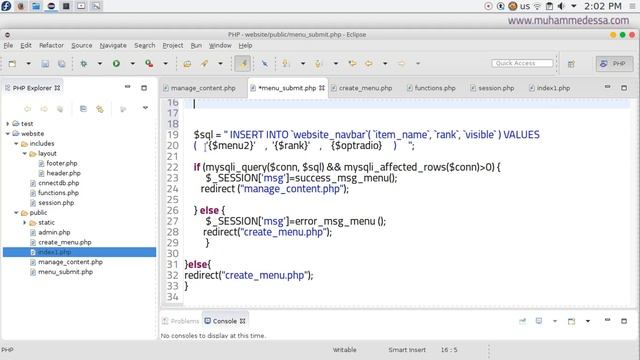
Task: Open the Next Annotation dropdown arrow
Action: 303,64
